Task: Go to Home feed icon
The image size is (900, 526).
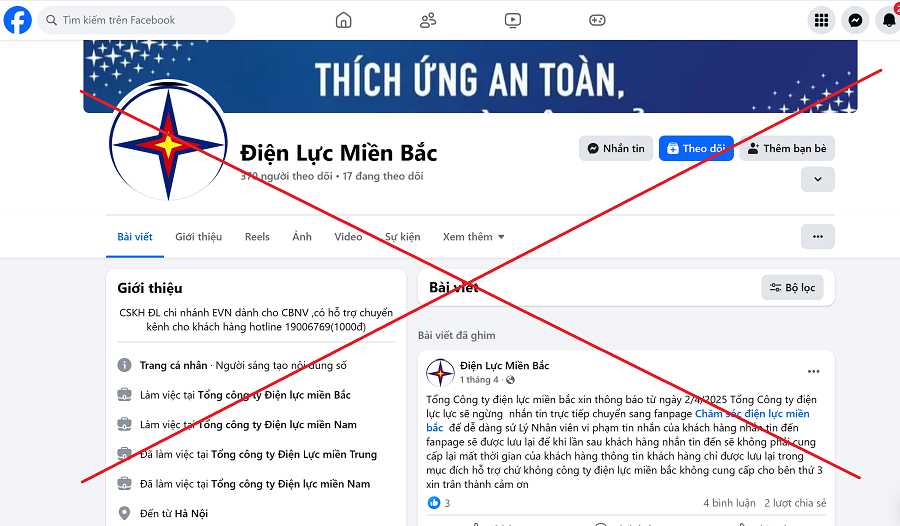Action: [343, 20]
